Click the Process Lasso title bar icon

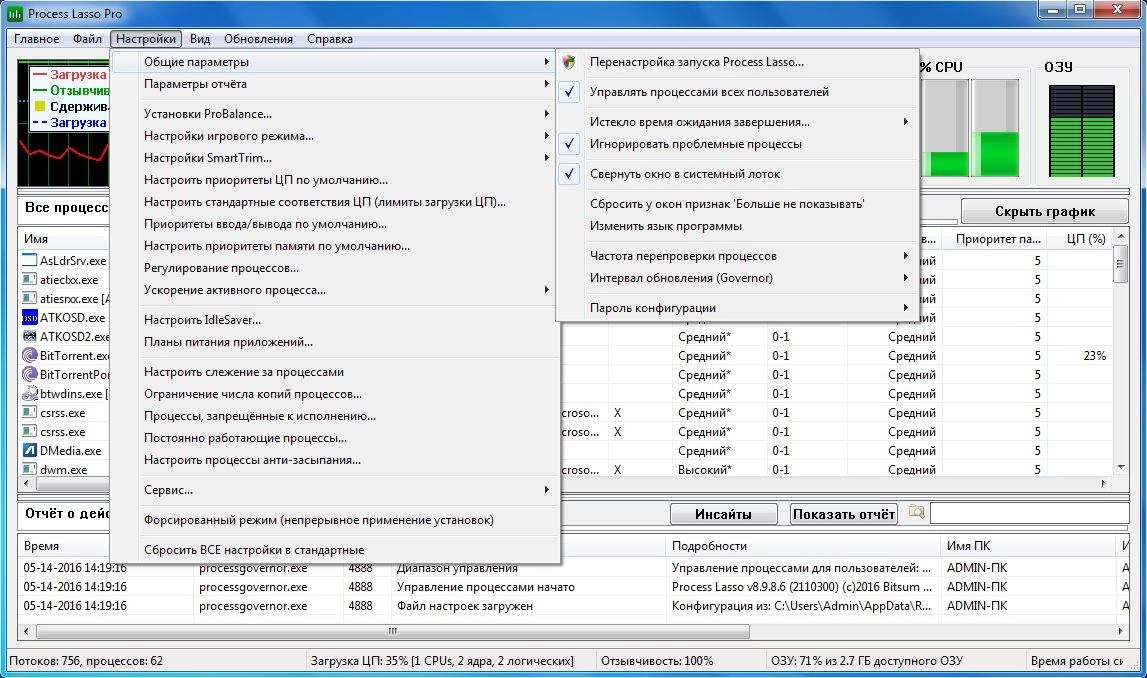point(15,13)
